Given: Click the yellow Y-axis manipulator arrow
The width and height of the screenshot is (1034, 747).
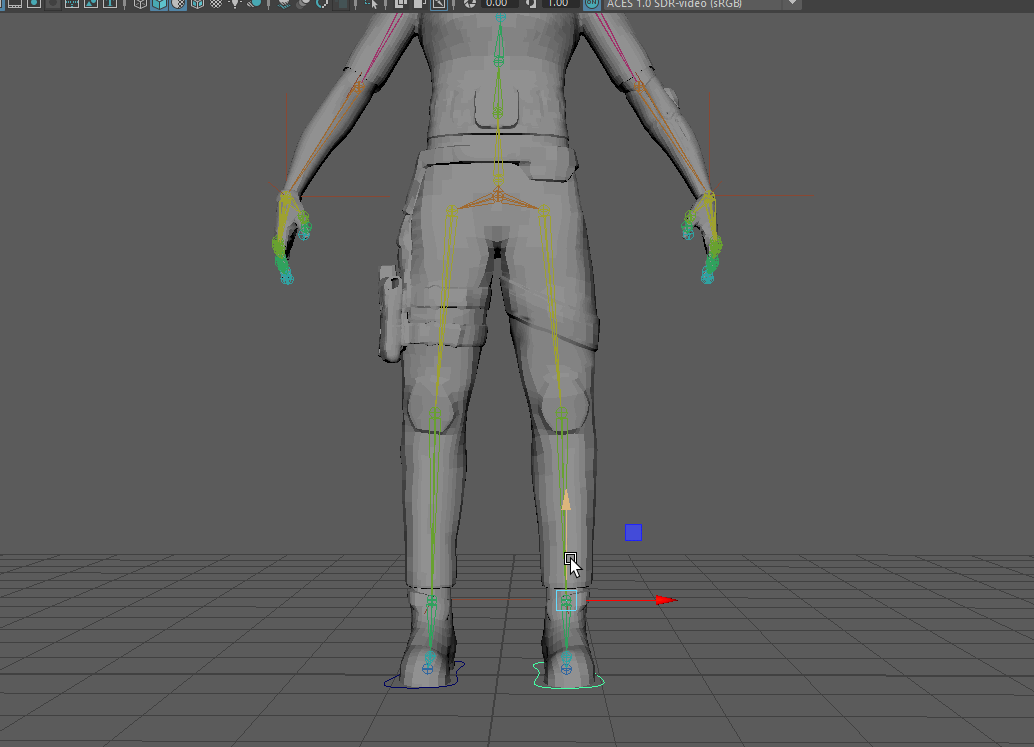Looking at the screenshot, I should pyautogui.click(x=566, y=500).
